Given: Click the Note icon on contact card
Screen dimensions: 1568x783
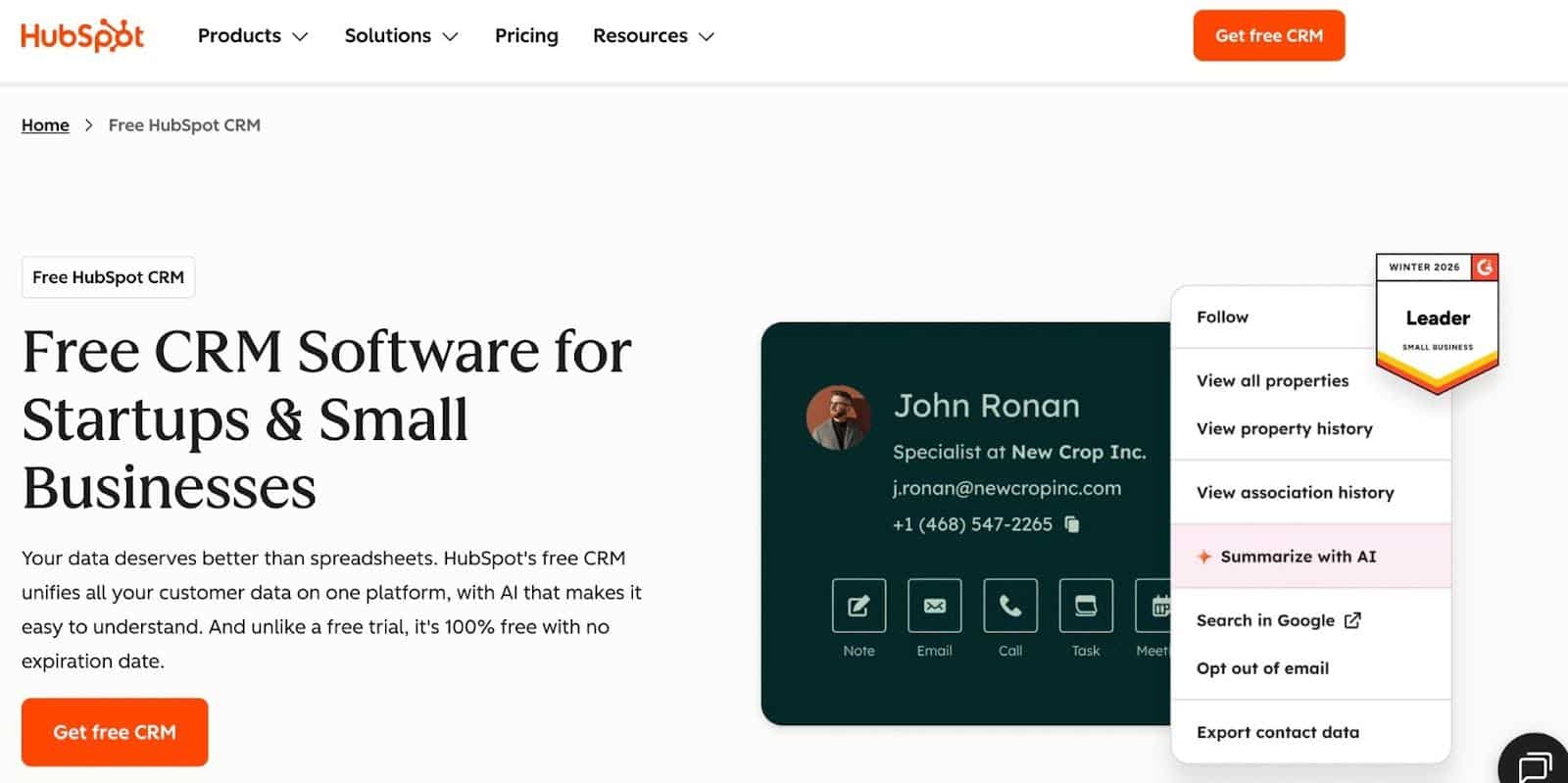Looking at the screenshot, I should click(858, 606).
